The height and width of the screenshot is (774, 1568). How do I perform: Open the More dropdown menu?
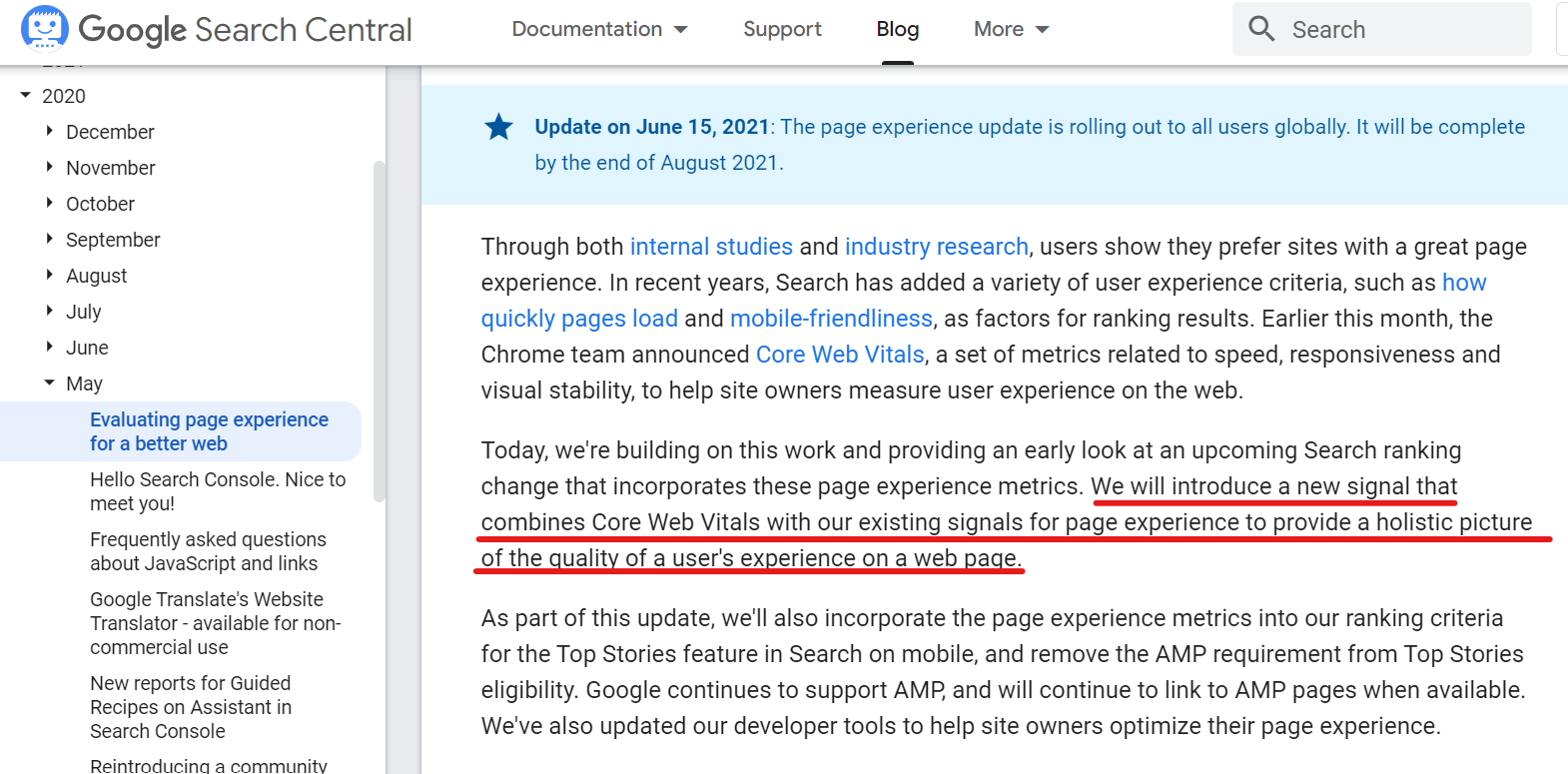[x=1011, y=29]
